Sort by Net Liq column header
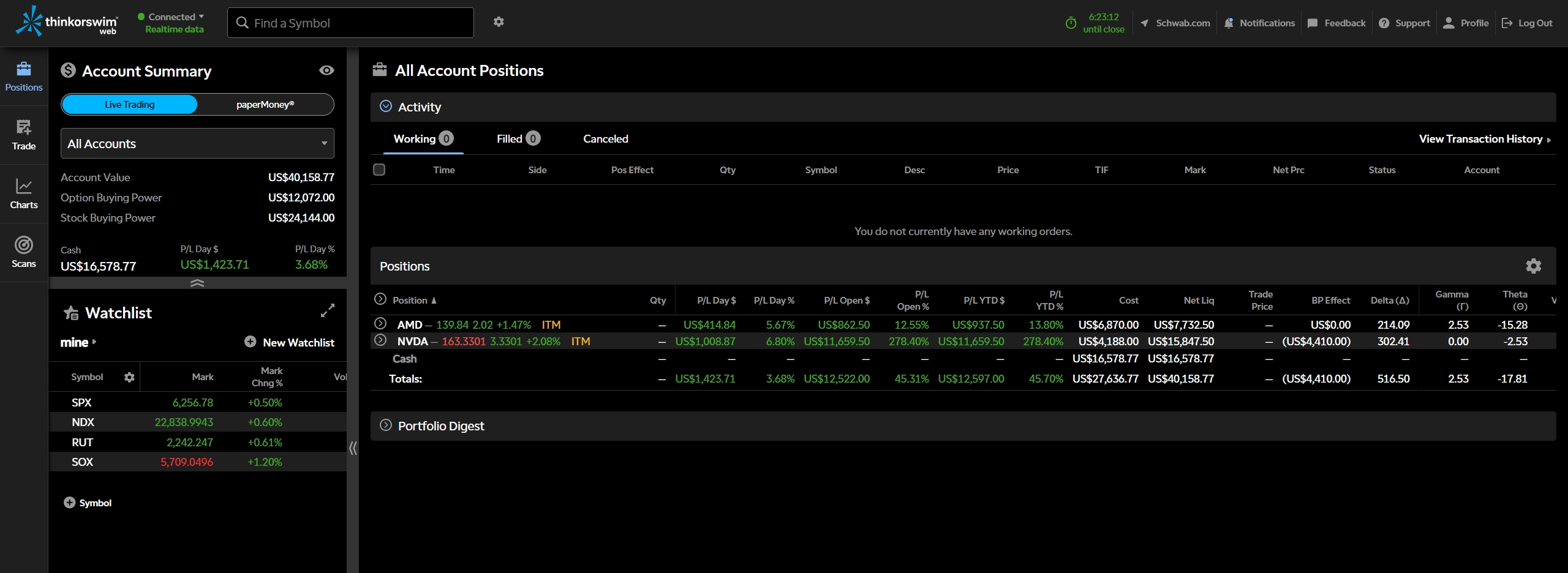Viewport: 1568px width, 573px height. pos(1199,301)
